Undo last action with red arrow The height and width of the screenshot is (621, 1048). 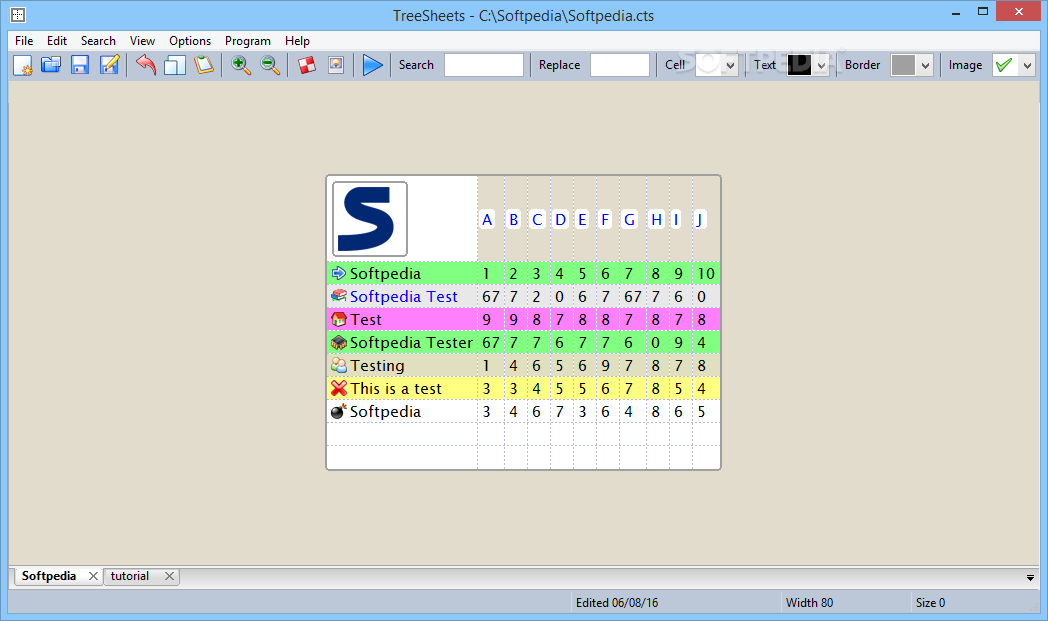tap(146, 65)
